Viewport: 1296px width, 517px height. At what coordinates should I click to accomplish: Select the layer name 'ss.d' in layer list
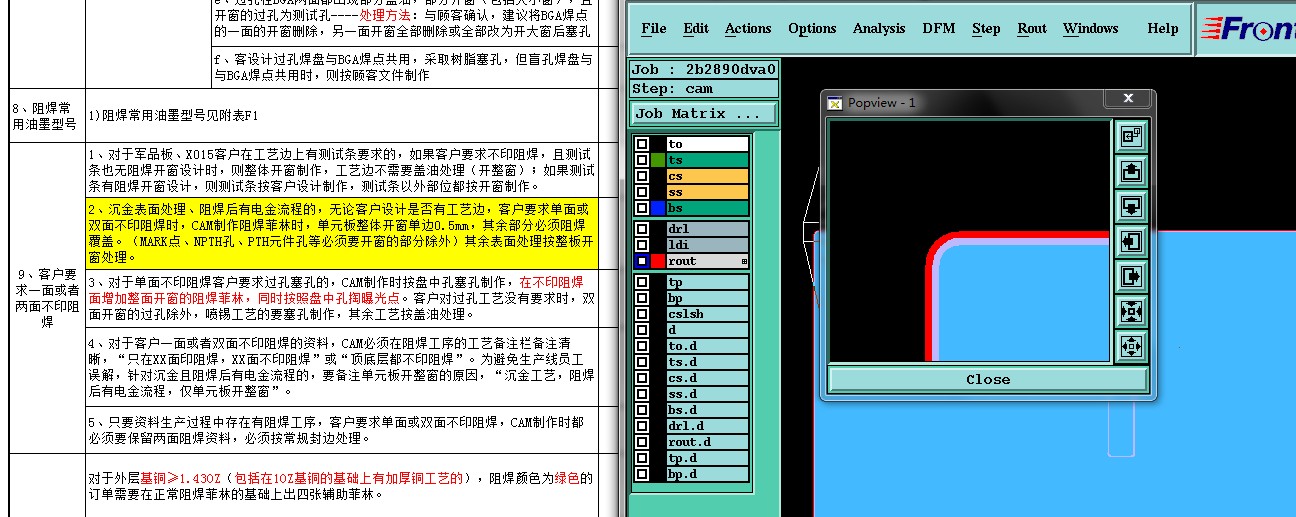tap(707, 394)
